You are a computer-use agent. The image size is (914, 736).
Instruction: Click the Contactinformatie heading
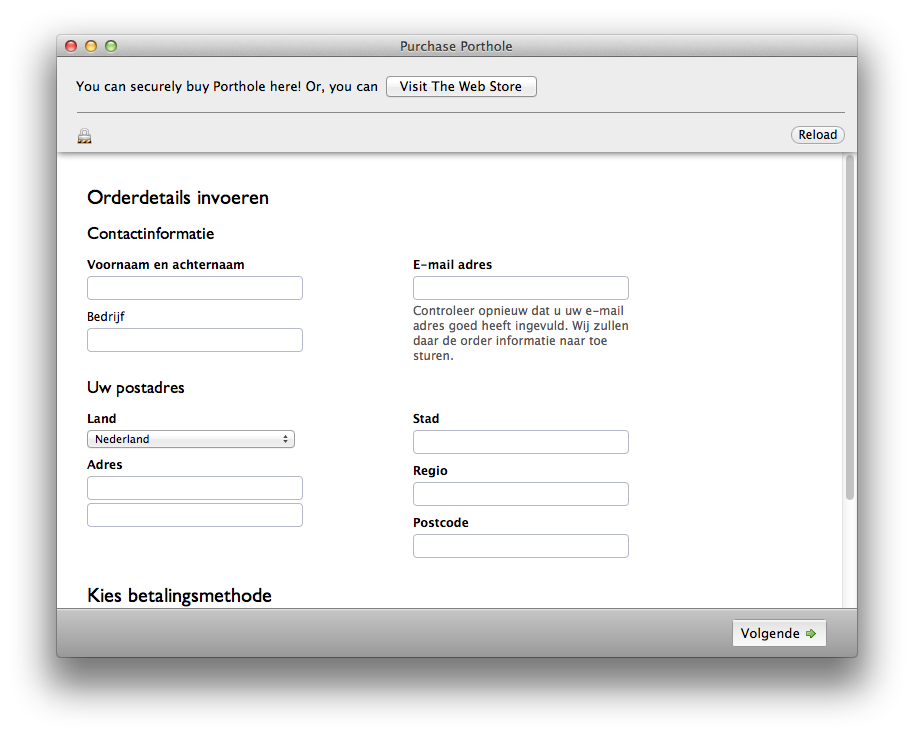(150, 234)
